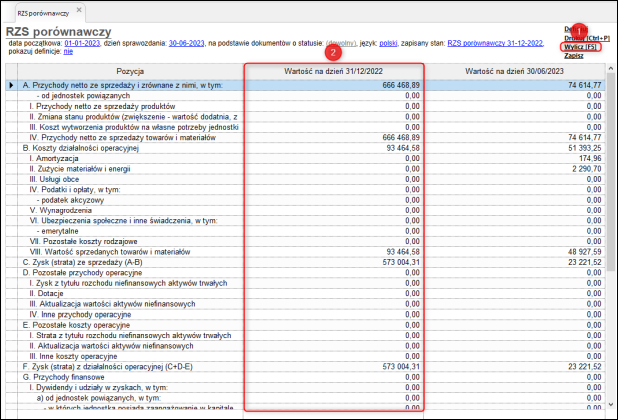Click the vertical scrollbar thumb
Image resolution: width=618 pixels, height=420 pixels.
[611, 172]
